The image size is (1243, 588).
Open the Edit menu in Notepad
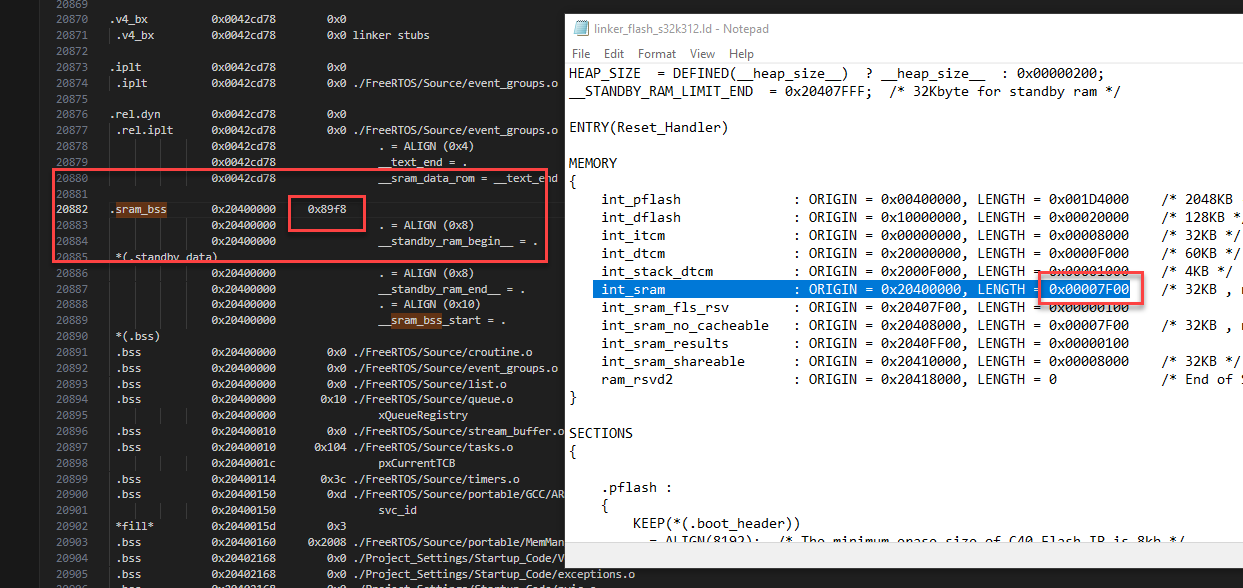tap(614, 53)
